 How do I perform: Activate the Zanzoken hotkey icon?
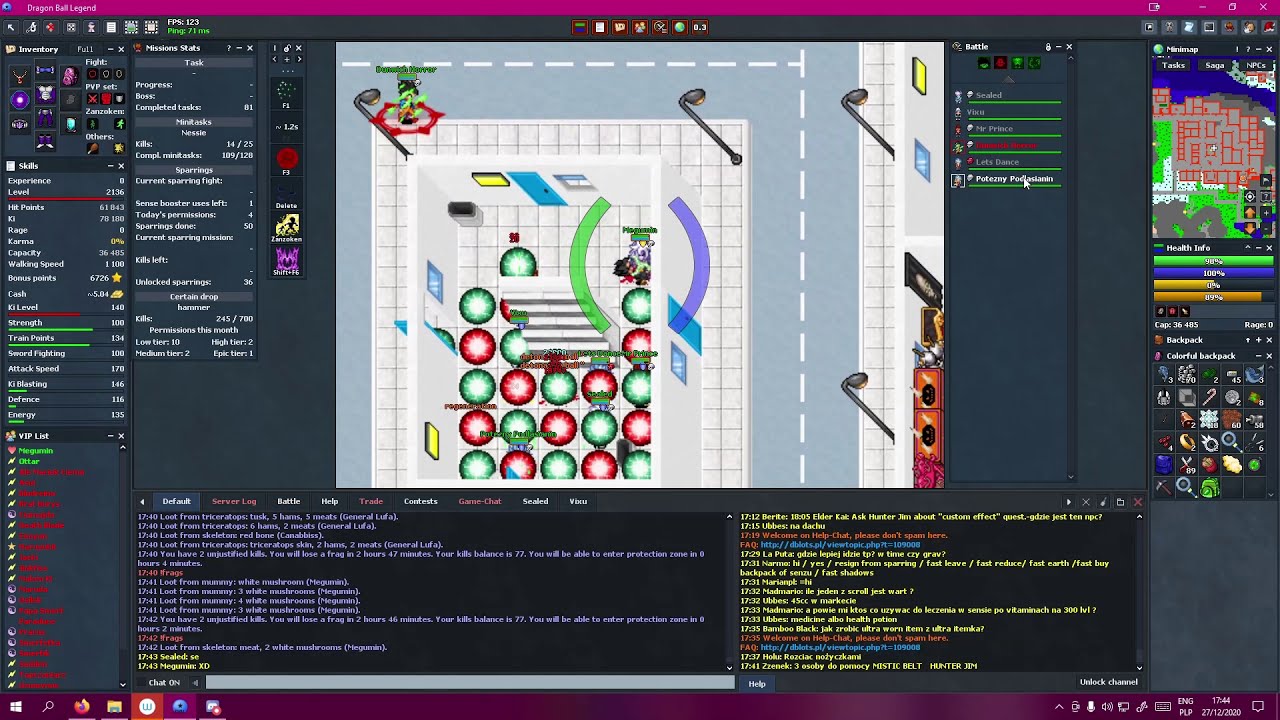coord(287,225)
